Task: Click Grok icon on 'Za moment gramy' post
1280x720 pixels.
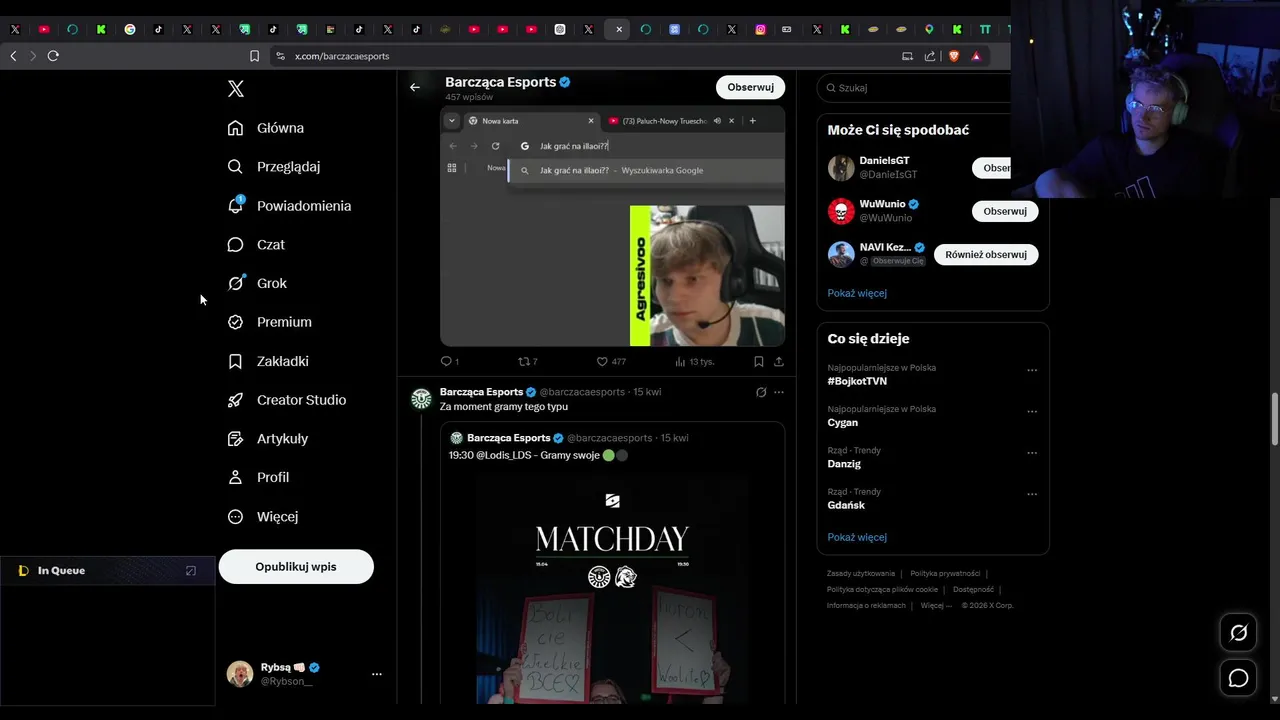Action: tap(761, 392)
